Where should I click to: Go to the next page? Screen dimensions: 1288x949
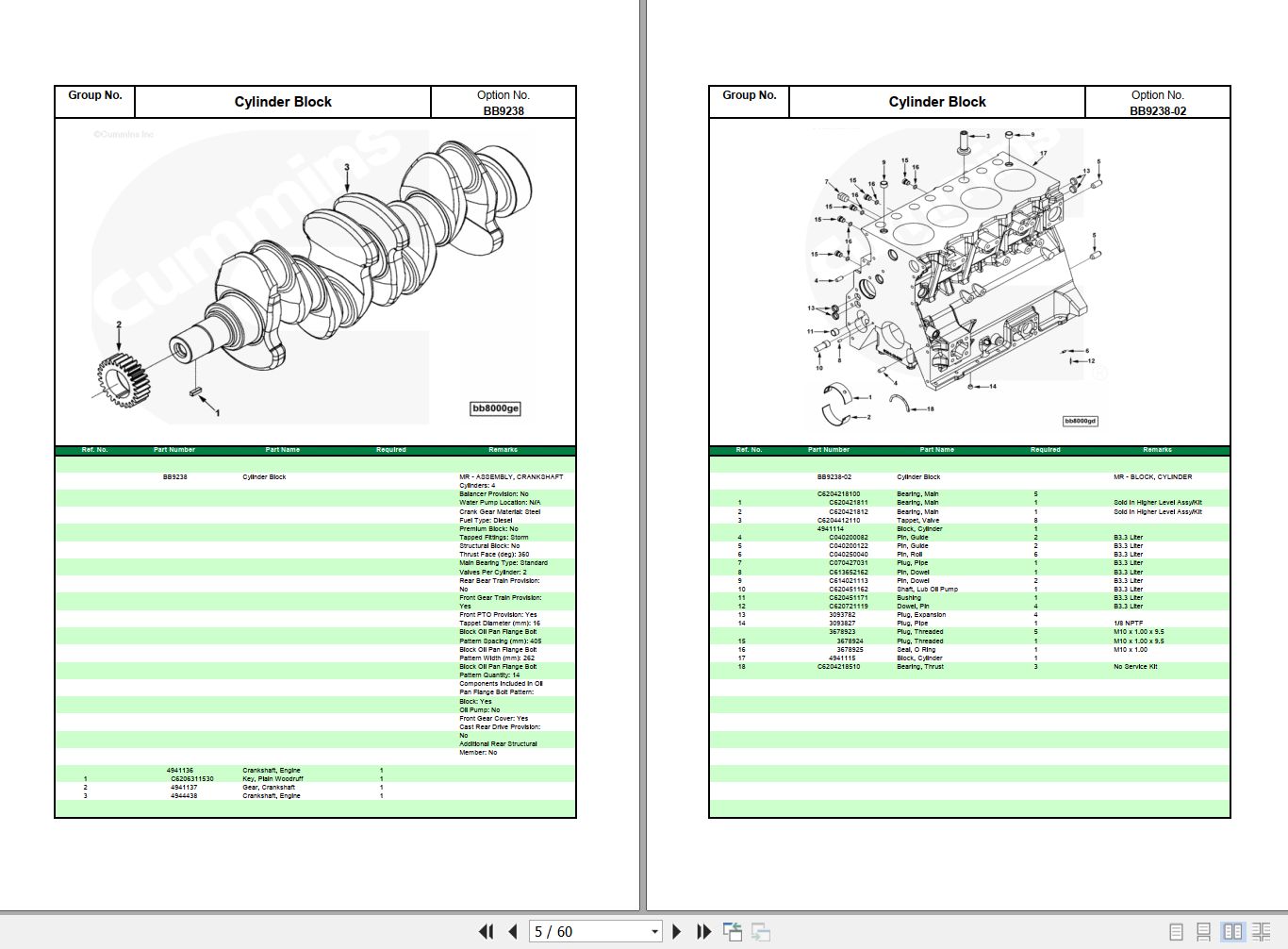pos(677,931)
